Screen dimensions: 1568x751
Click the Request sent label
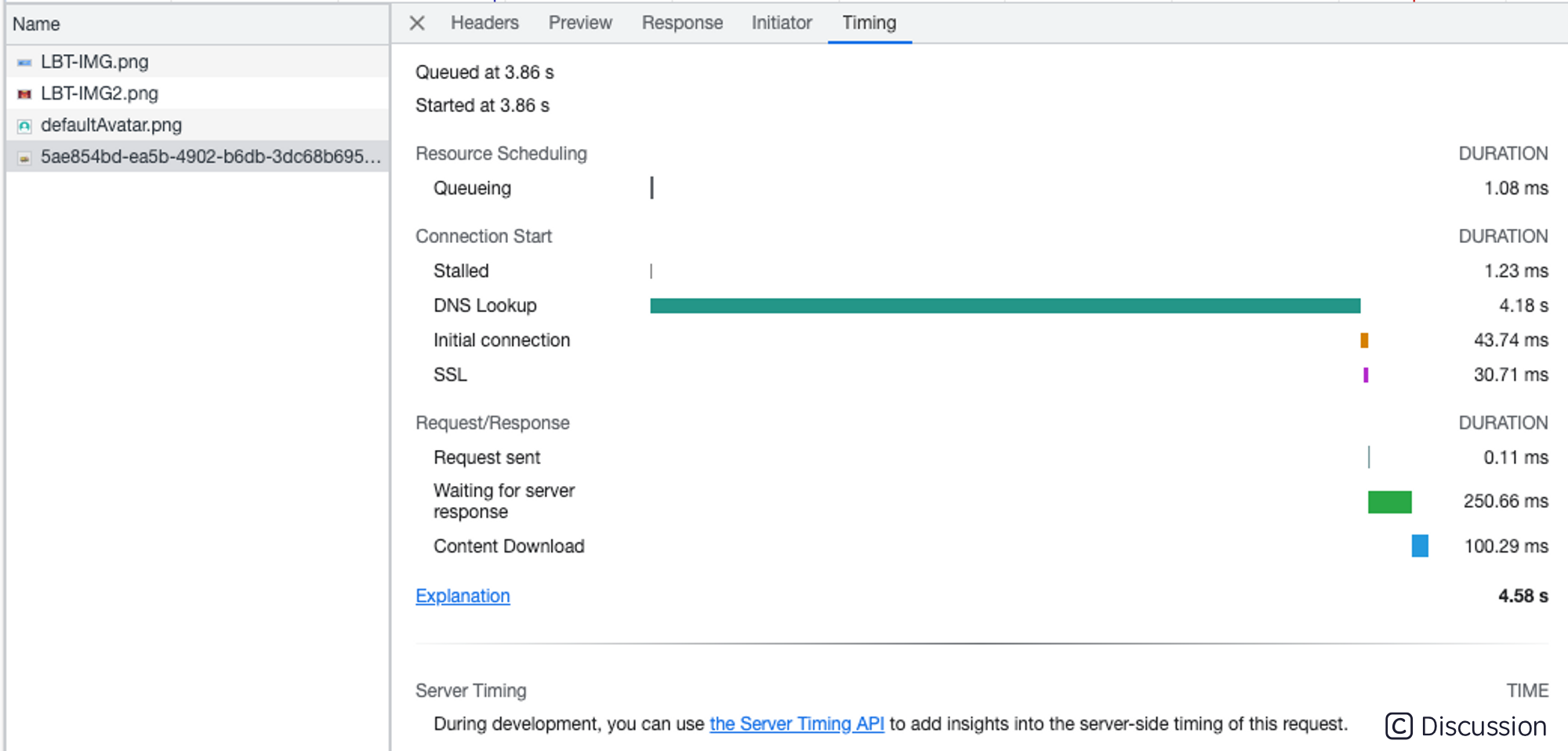click(487, 457)
